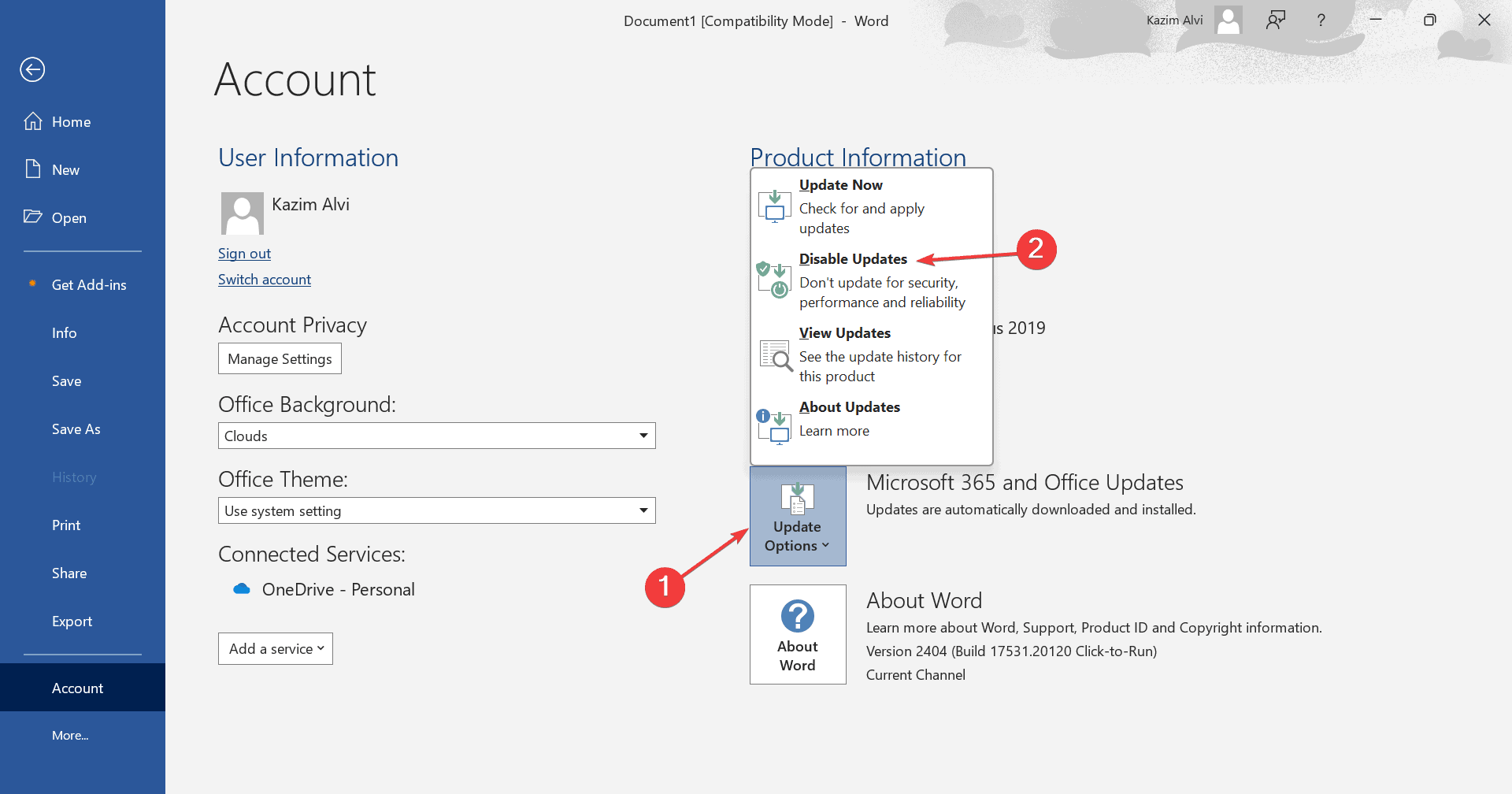Expand the Add a service dropdown
1512x794 pixels.
[x=276, y=648]
